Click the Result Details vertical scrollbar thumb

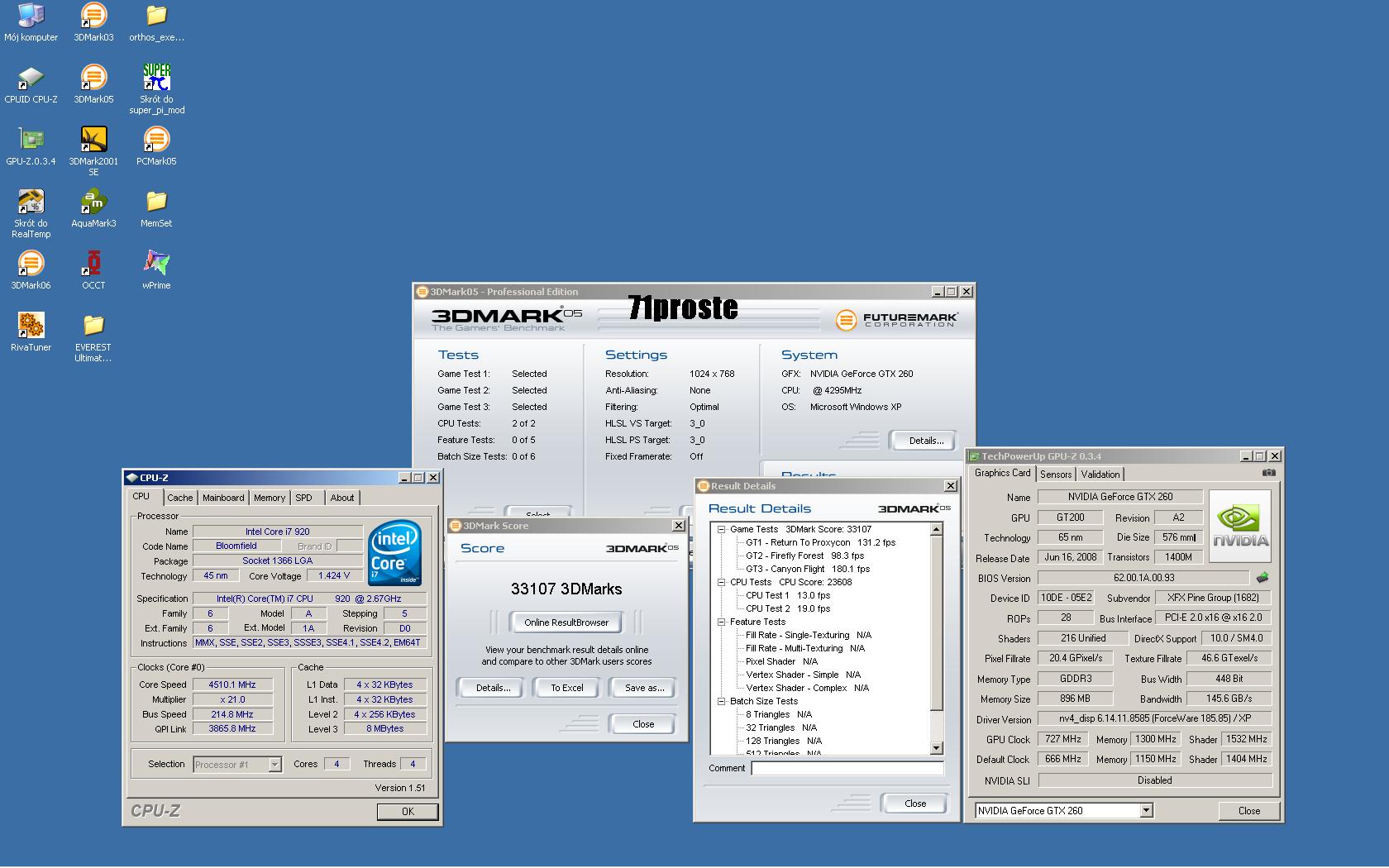pyautogui.click(x=937, y=623)
